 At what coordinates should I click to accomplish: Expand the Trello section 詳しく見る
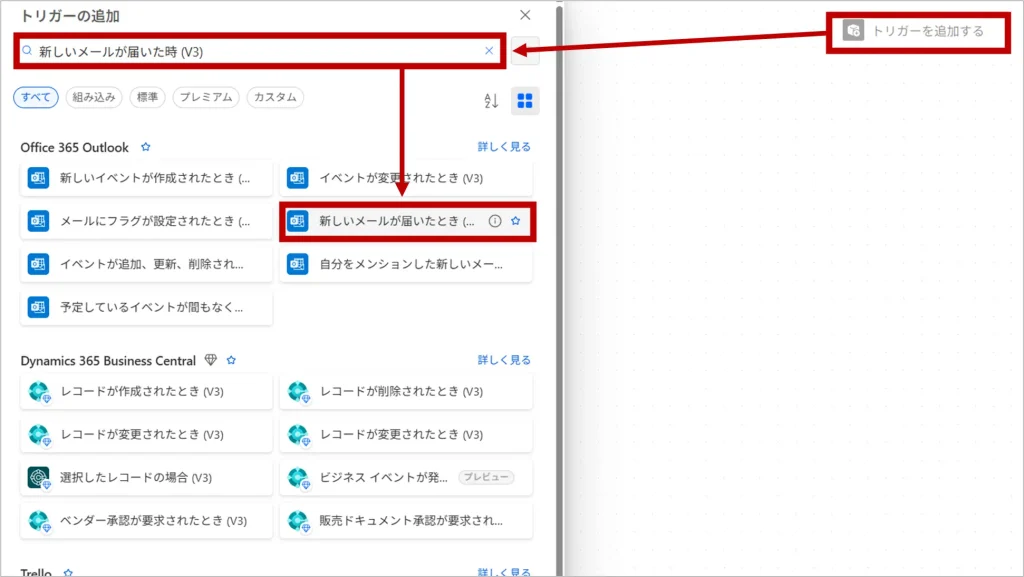pos(504,572)
